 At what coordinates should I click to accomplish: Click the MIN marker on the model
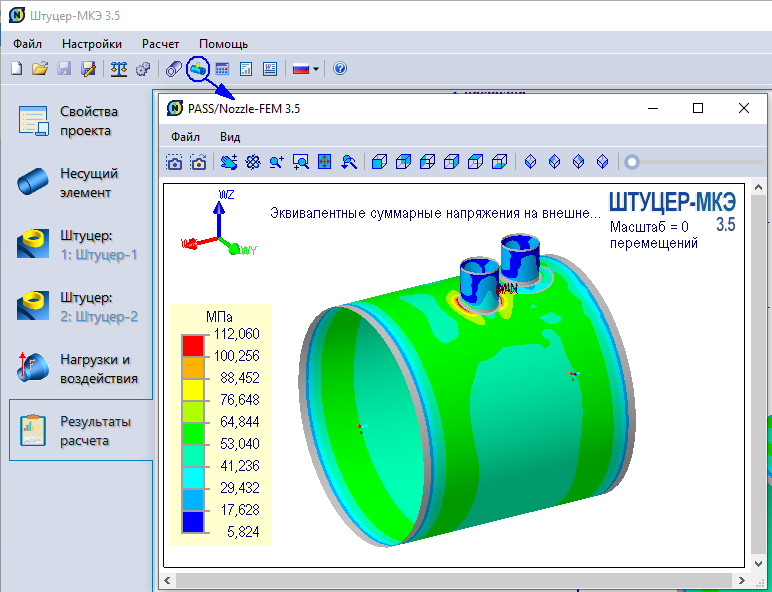point(507,288)
